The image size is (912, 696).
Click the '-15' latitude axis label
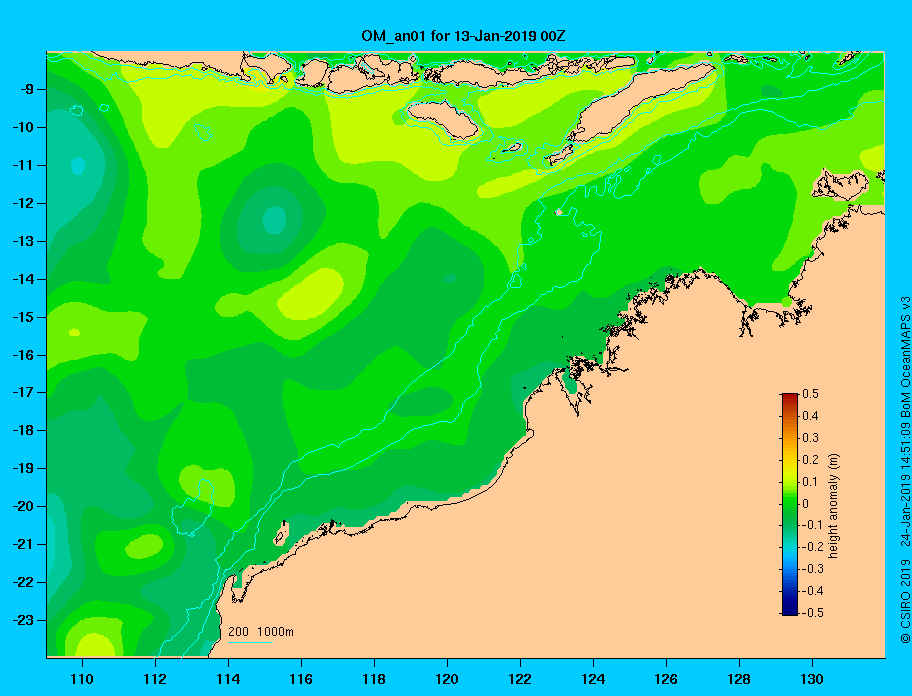(23, 317)
